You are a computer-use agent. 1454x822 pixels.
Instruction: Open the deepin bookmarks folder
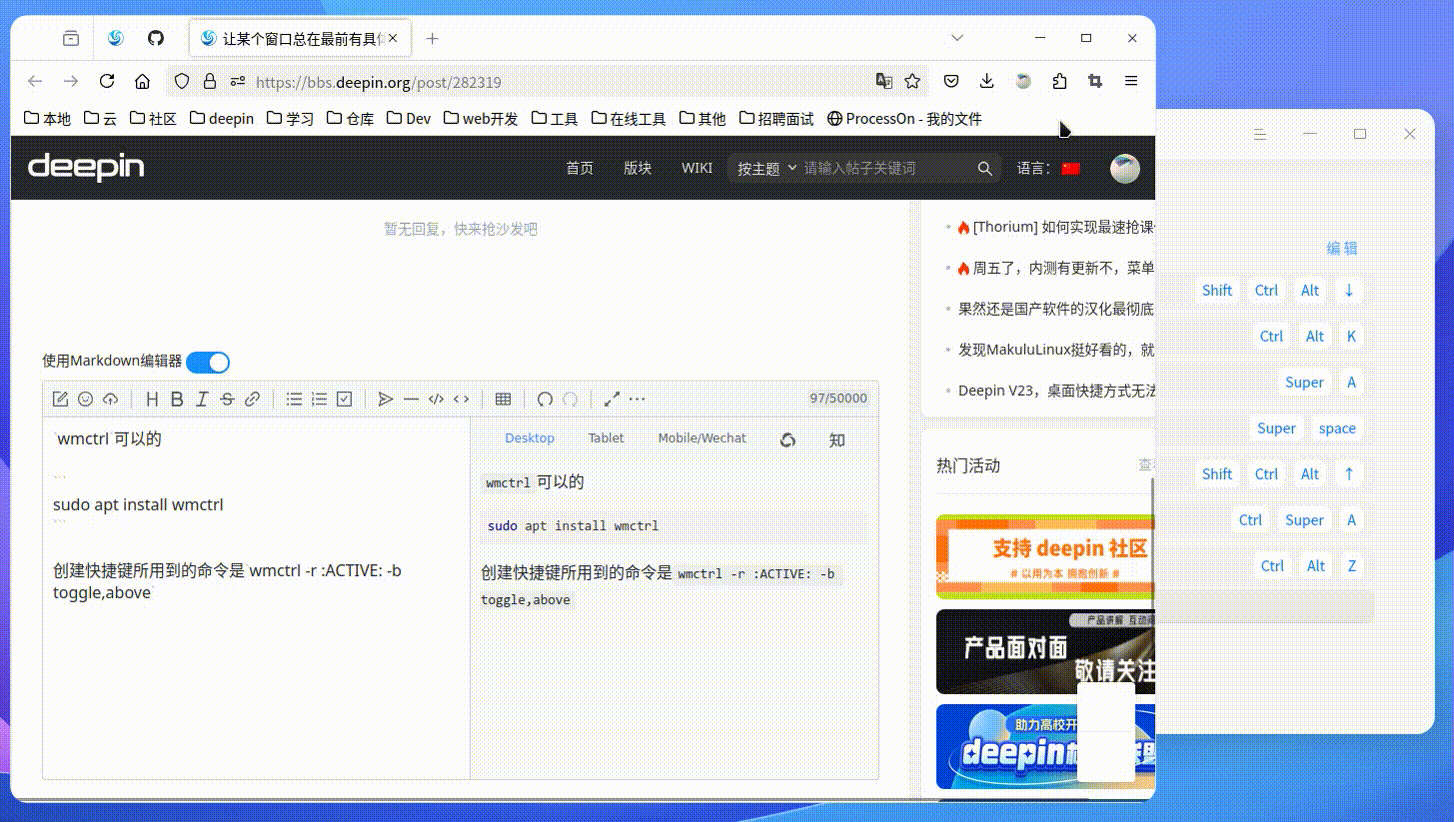(x=221, y=118)
